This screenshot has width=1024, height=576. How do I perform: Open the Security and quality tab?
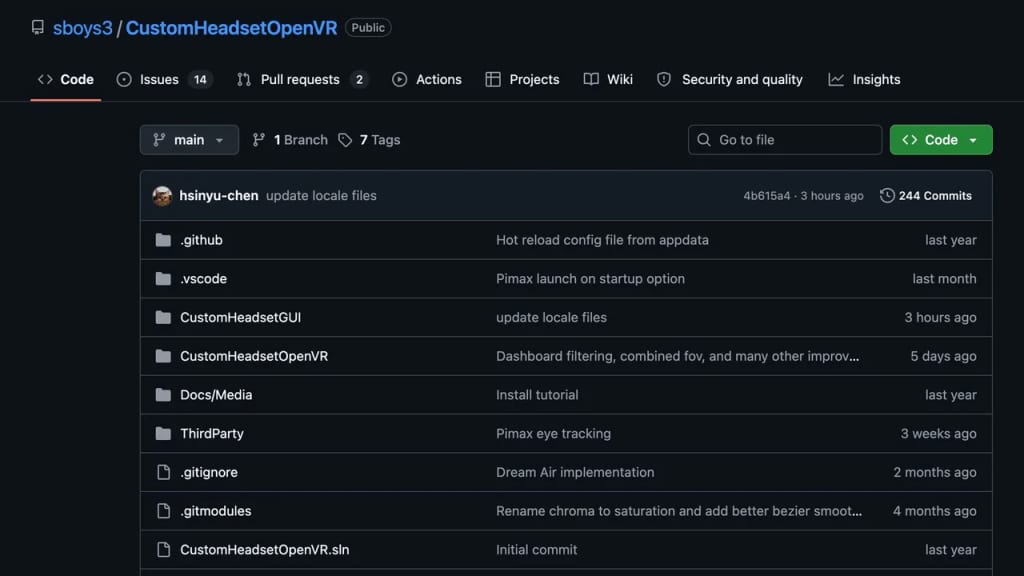point(729,80)
